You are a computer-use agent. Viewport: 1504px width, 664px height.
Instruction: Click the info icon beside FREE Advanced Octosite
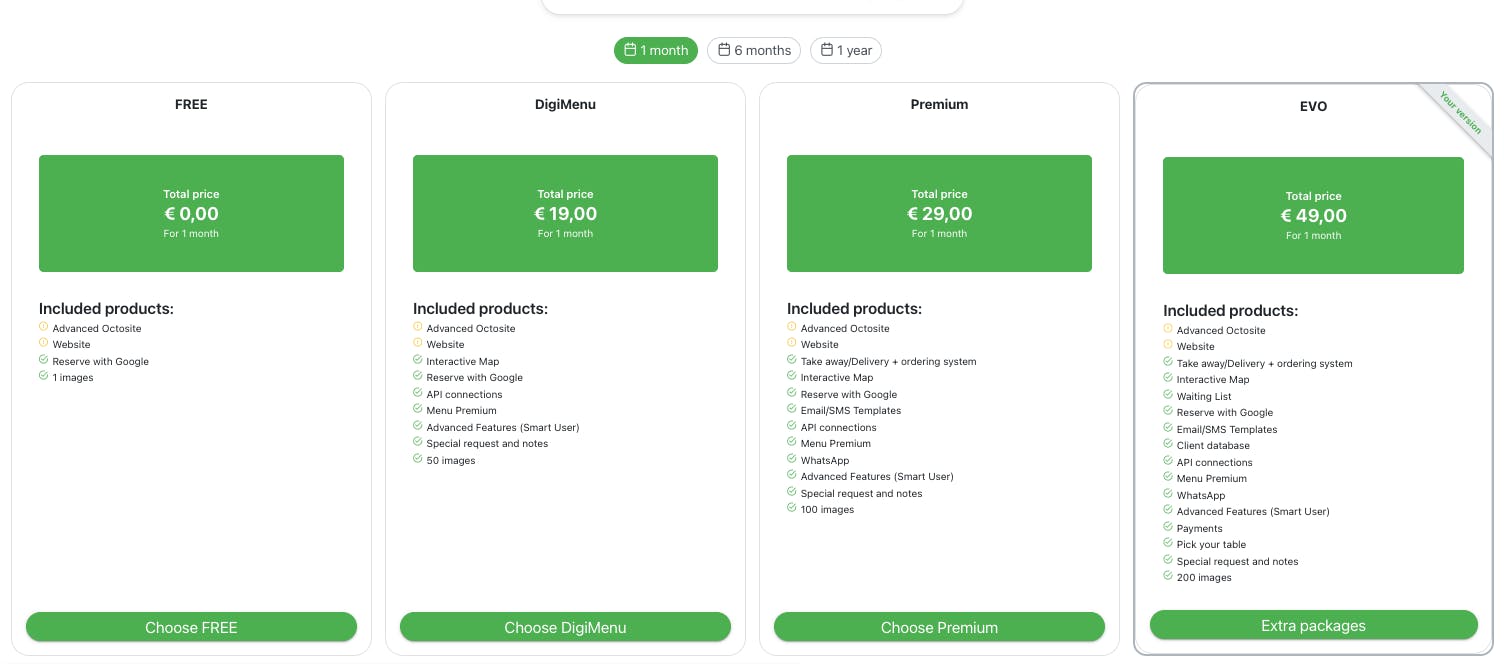(43, 327)
